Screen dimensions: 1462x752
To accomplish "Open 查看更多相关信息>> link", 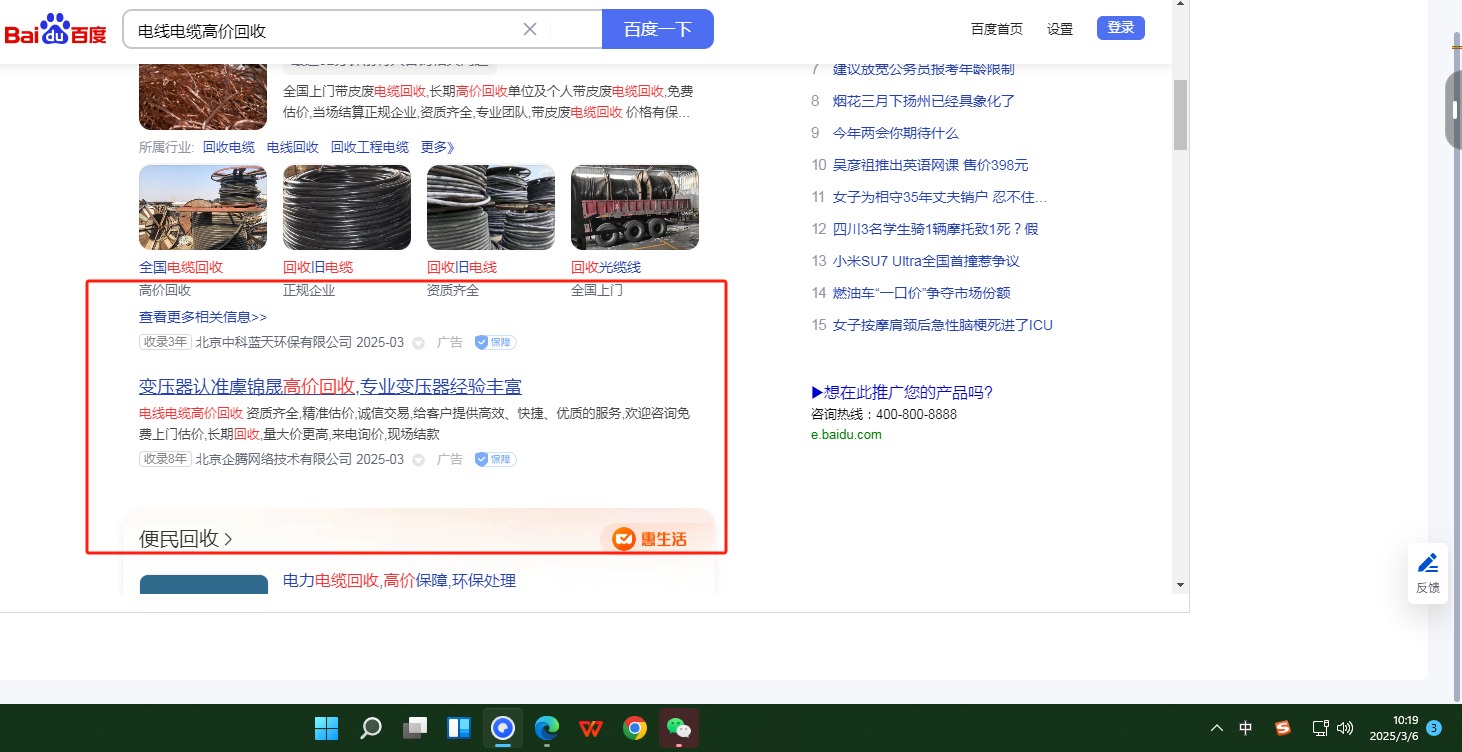I will point(203,317).
